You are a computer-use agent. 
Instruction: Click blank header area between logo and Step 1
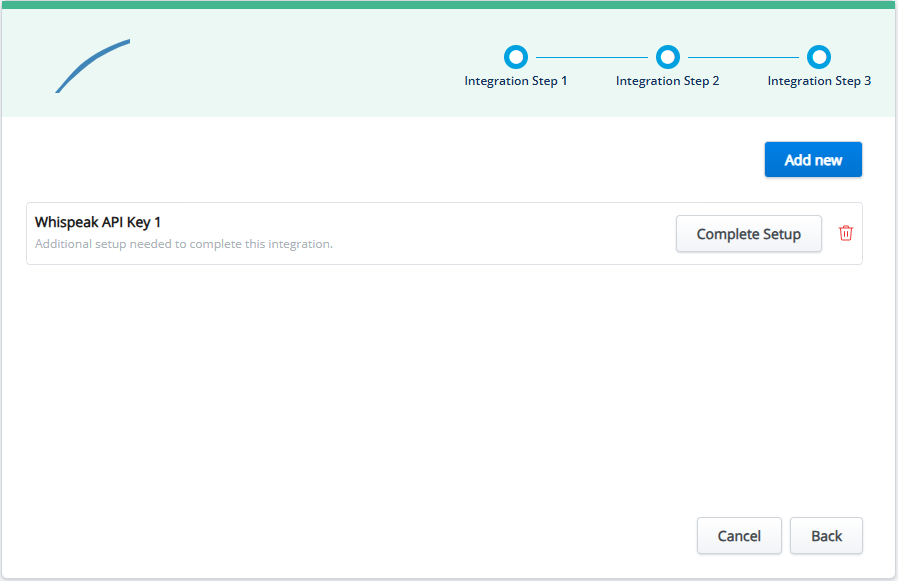pyautogui.click(x=300, y=65)
